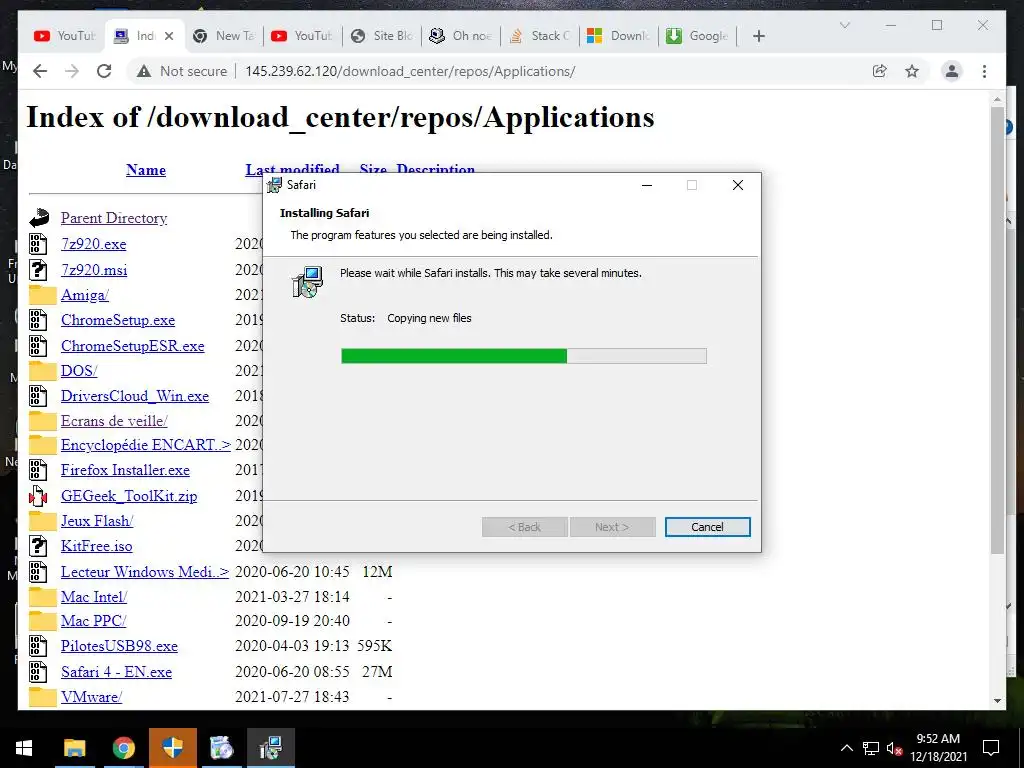Download ChromeSetup.exe

[x=118, y=320]
